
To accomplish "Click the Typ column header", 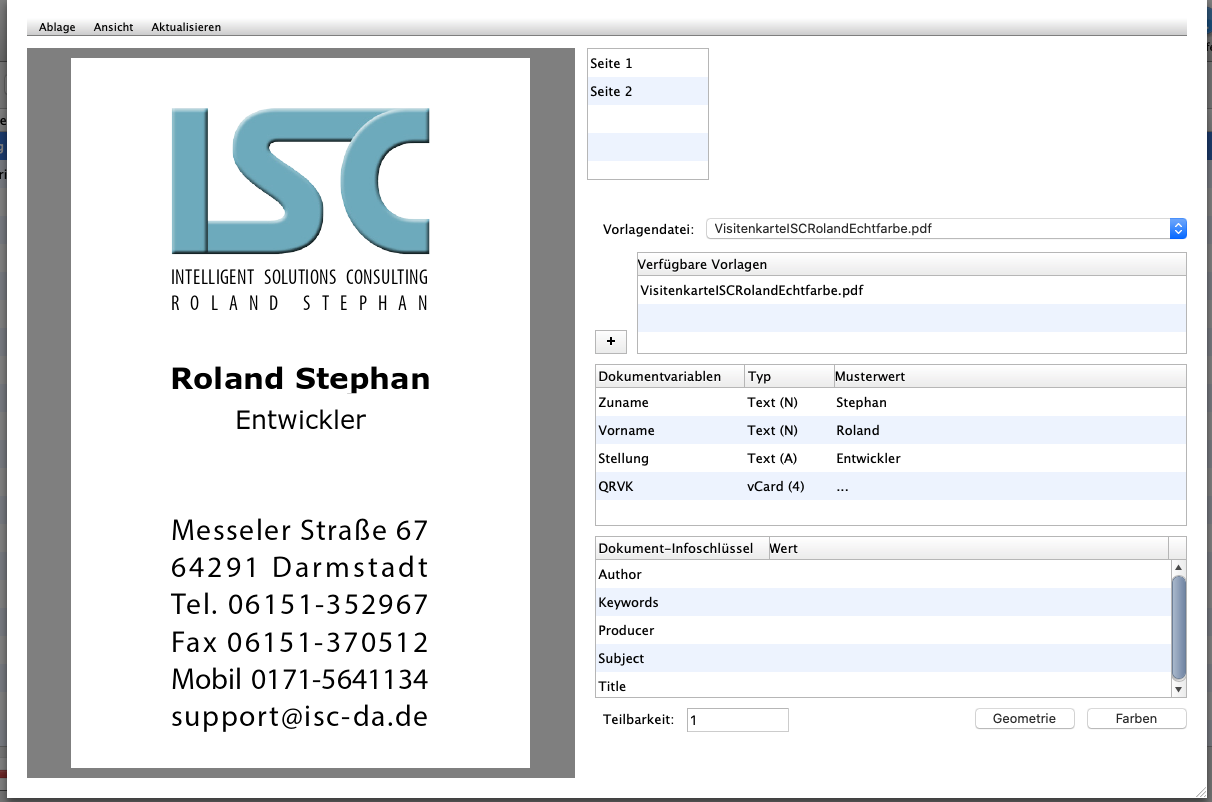I will pos(790,377).
